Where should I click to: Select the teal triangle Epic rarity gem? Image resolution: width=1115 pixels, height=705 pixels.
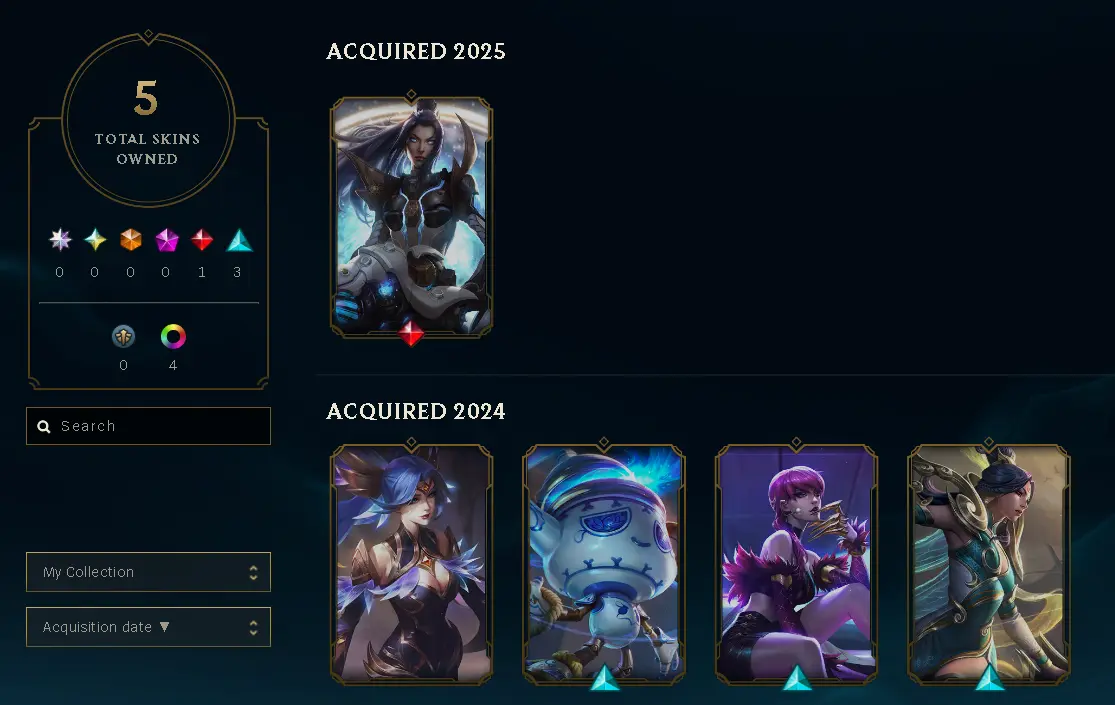click(239, 240)
